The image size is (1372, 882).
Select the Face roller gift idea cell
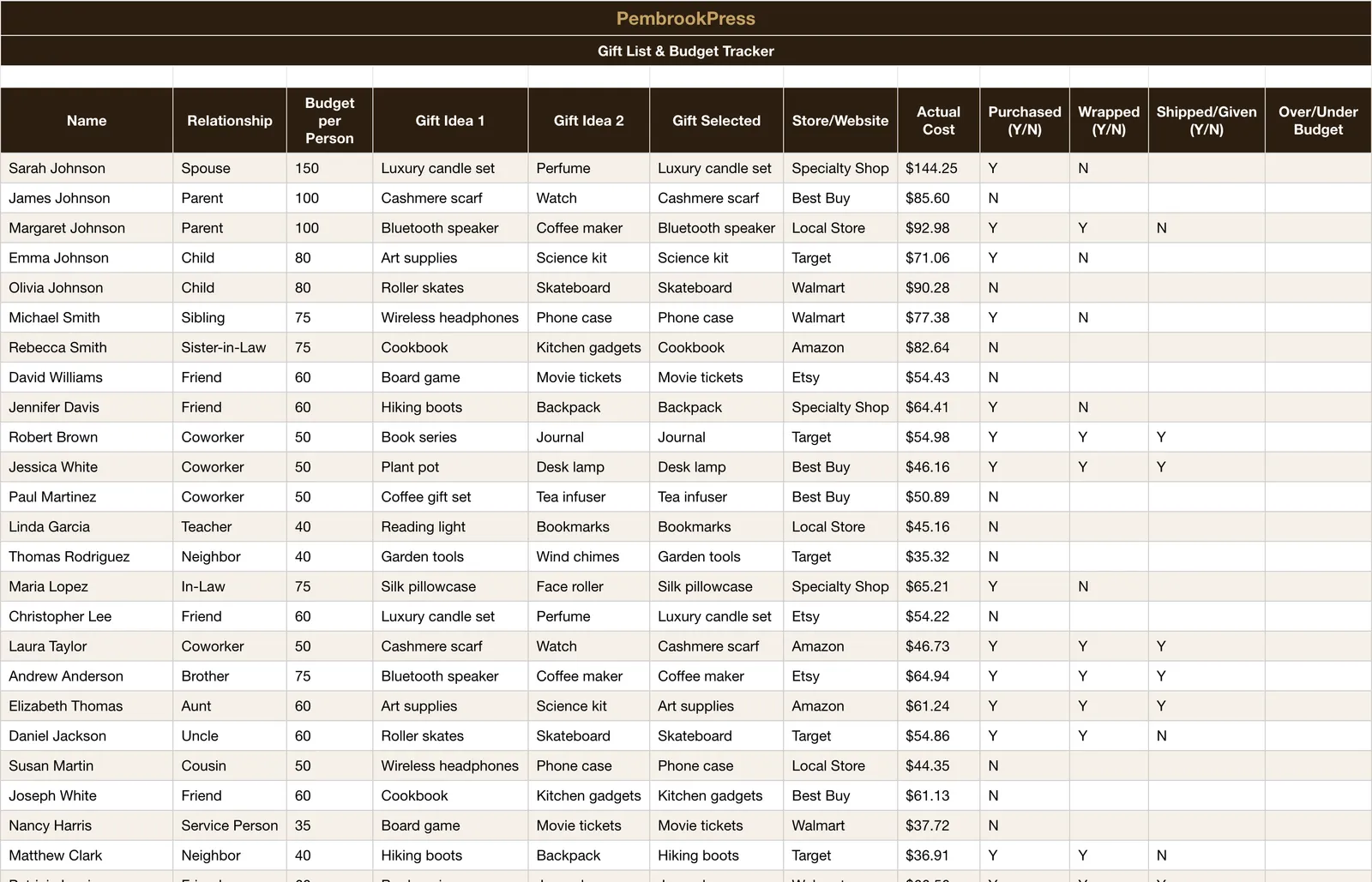(589, 586)
